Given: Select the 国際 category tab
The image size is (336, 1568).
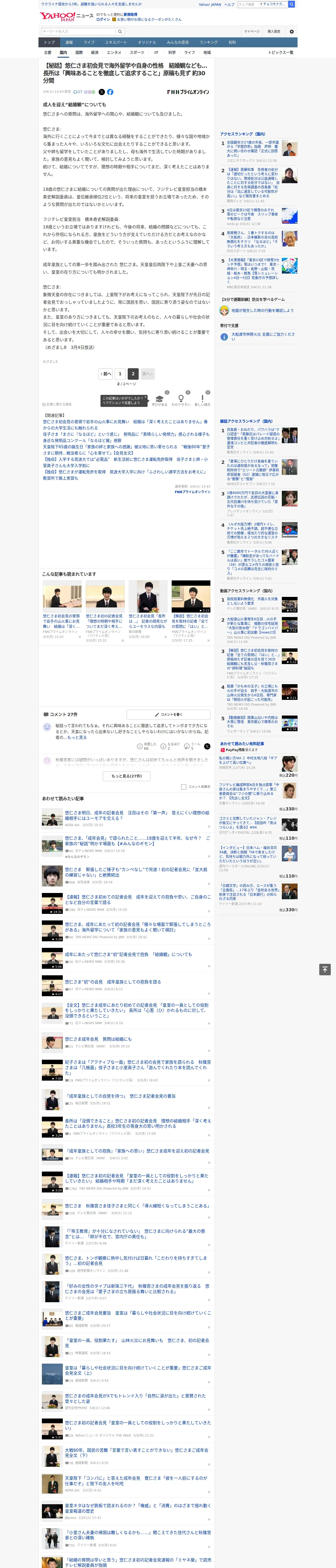Looking at the screenshot, I should coord(79,52).
